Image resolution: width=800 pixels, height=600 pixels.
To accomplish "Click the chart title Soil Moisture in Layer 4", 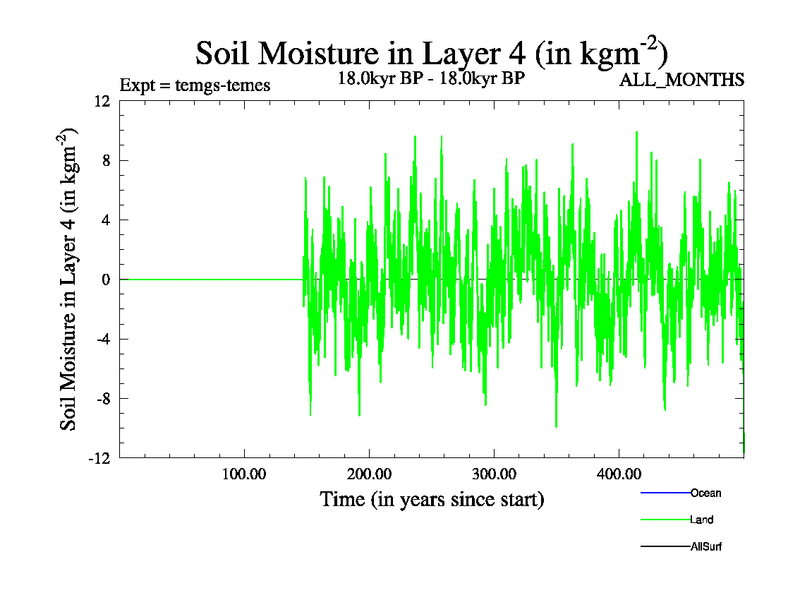I will [x=430, y=53].
